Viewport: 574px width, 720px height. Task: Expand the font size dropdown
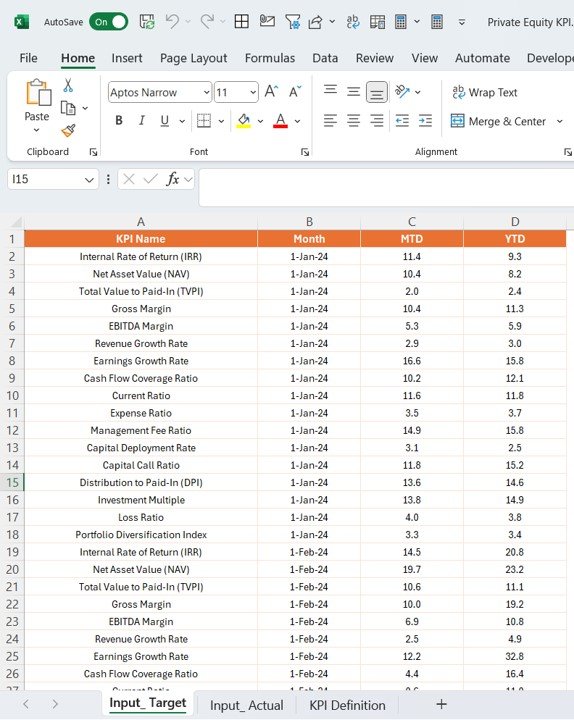pyautogui.click(x=253, y=92)
